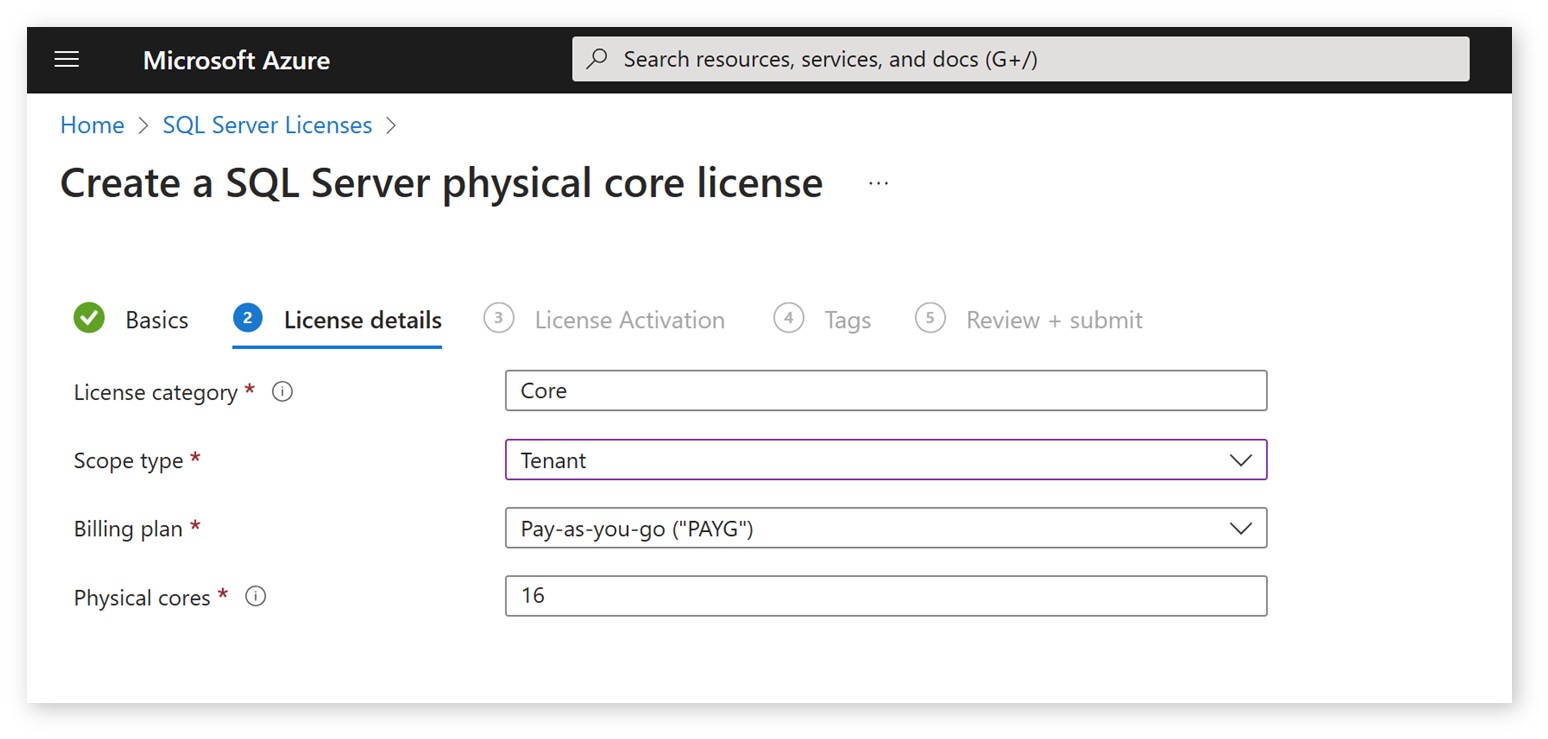Select the numbered circle for License Activation step
The image size is (1548, 739).
click(499, 318)
